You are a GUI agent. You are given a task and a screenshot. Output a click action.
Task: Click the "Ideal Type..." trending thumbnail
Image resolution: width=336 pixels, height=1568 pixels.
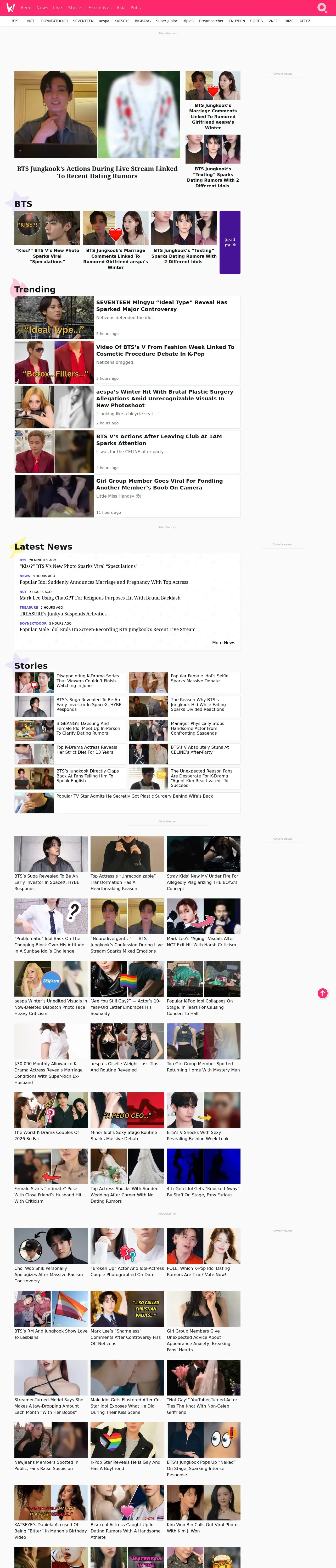[x=54, y=318]
